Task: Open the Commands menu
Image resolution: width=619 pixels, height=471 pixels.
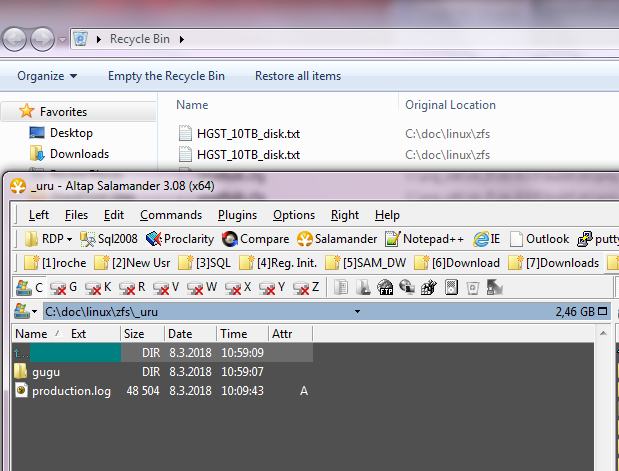Action: pos(171,215)
